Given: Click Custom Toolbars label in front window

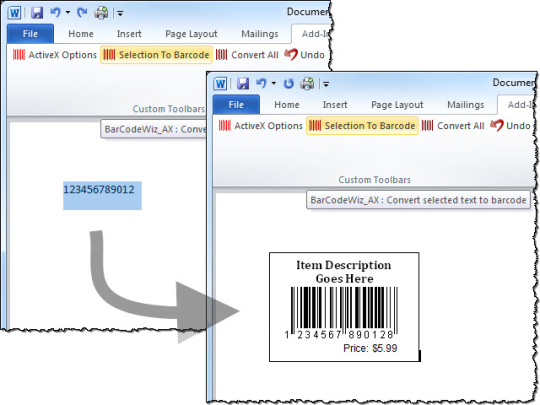Looking at the screenshot, I should click(x=374, y=180).
